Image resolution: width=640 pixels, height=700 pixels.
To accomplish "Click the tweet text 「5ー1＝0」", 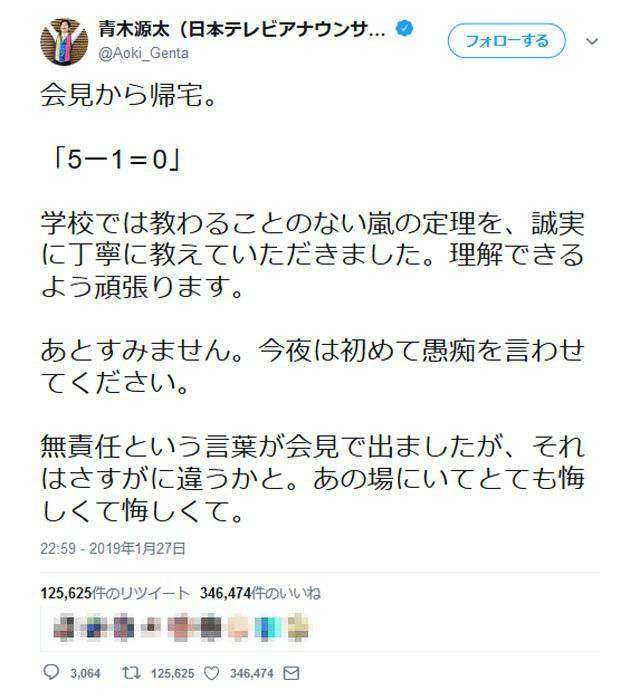I will click(117, 159).
